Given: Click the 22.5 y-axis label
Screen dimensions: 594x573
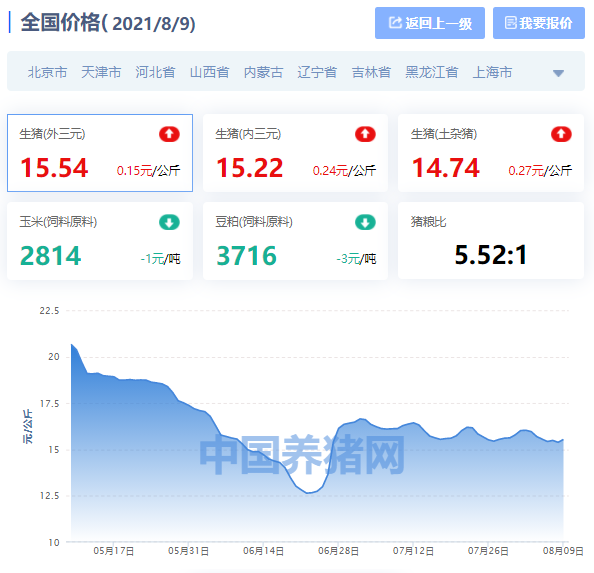Looking at the screenshot, I should [x=49, y=311].
